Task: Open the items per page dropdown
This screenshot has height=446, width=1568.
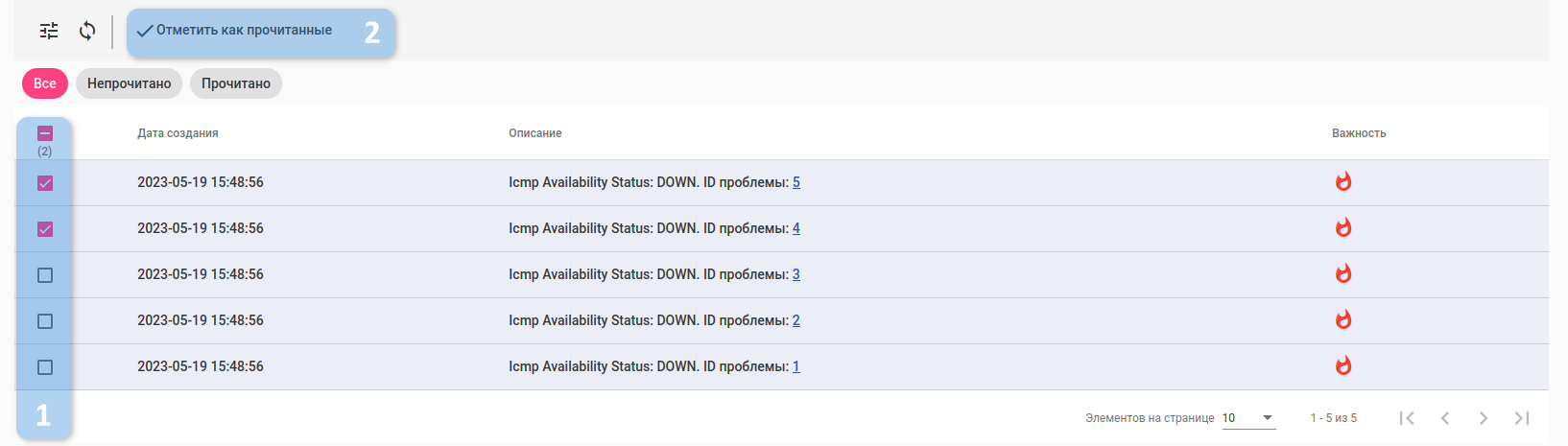Action: tap(1248, 418)
